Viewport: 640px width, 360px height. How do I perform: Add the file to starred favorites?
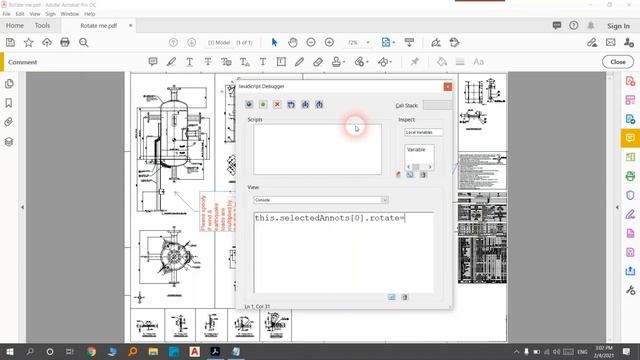[29, 42]
